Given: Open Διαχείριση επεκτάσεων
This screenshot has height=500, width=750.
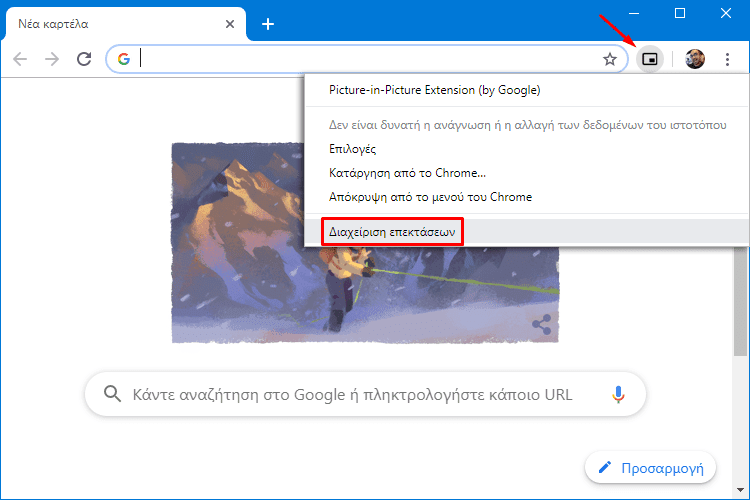Looking at the screenshot, I should point(527,232).
